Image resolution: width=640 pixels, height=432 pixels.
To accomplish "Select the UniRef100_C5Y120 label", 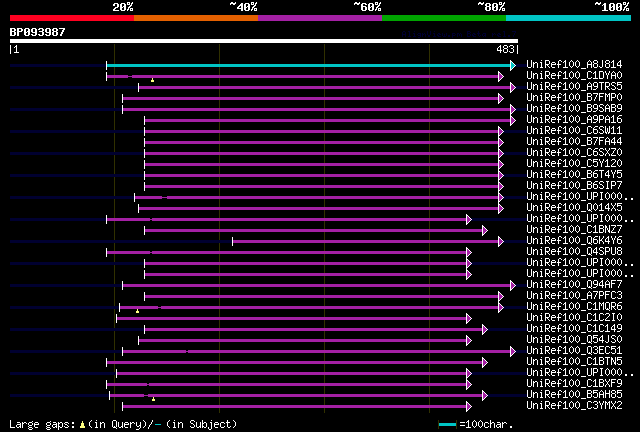I will point(574,163).
